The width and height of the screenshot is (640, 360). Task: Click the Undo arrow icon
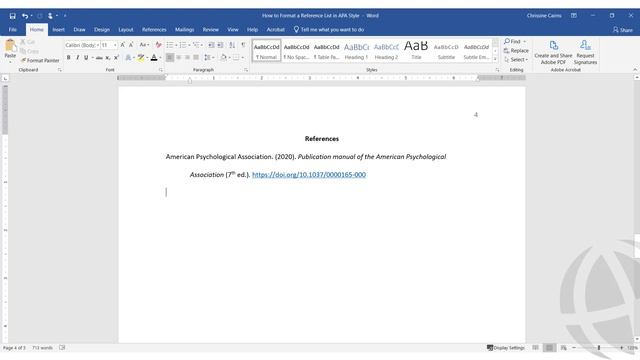pyautogui.click(x=25, y=16)
